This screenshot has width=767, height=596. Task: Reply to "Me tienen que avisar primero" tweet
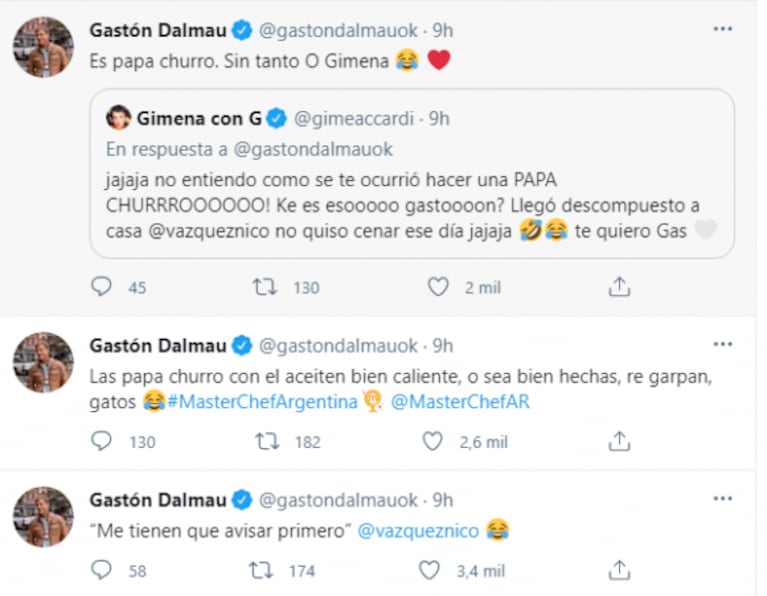point(101,570)
